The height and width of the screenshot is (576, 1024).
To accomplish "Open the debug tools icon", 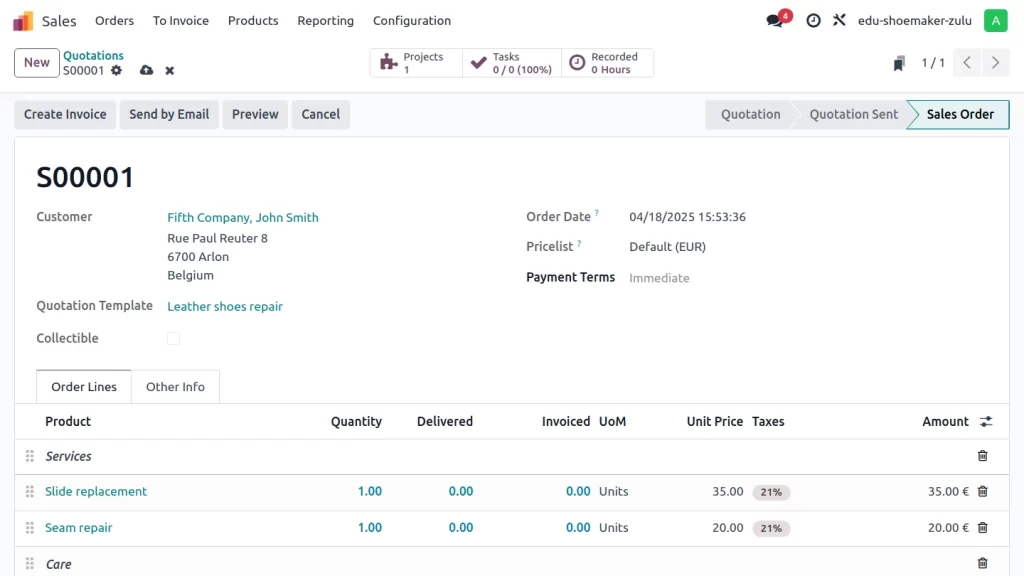I will click(840, 20).
